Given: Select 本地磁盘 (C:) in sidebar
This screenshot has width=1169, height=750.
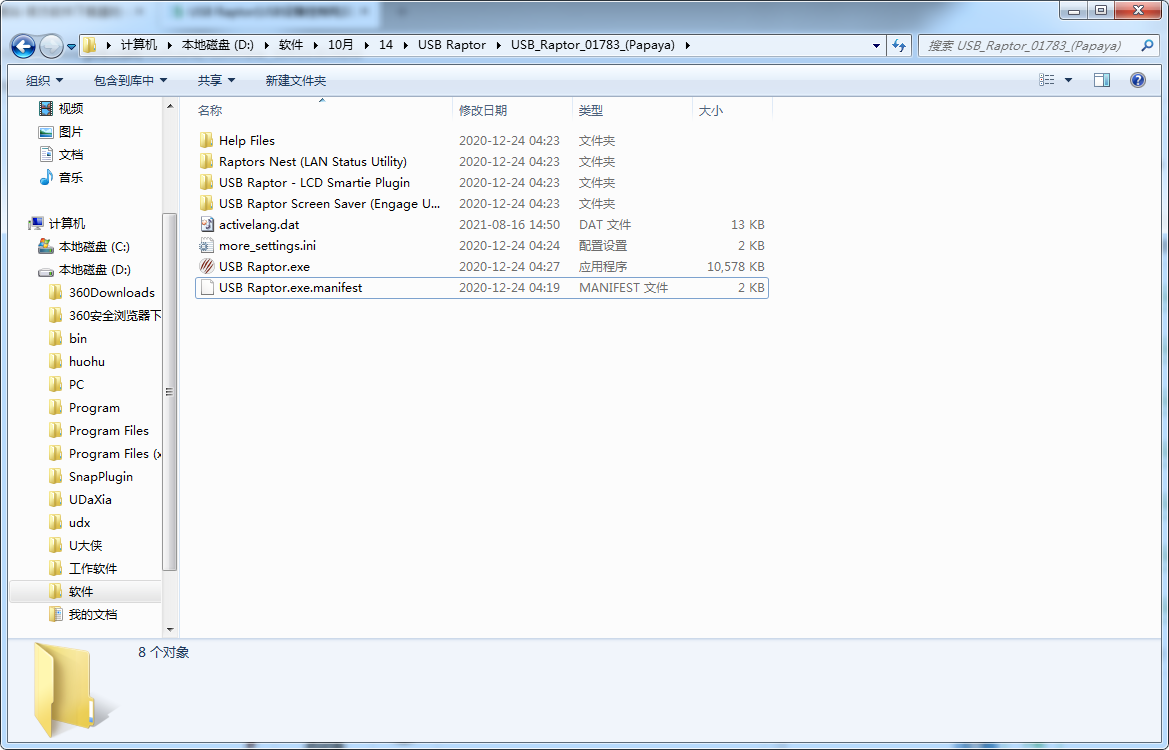Looking at the screenshot, I should [x=84, y=247].
